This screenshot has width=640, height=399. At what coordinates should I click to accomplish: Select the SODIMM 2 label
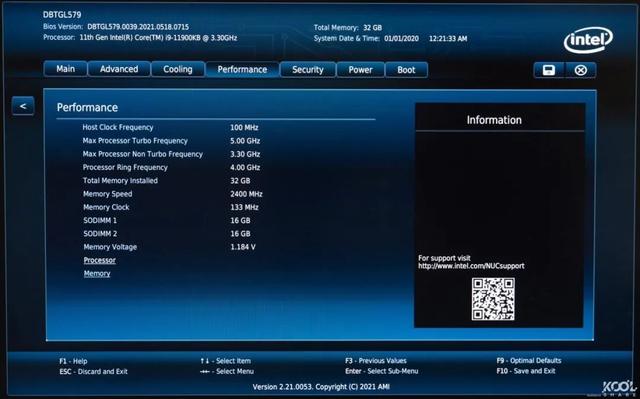pyautogui.click(x=100, y=234)
